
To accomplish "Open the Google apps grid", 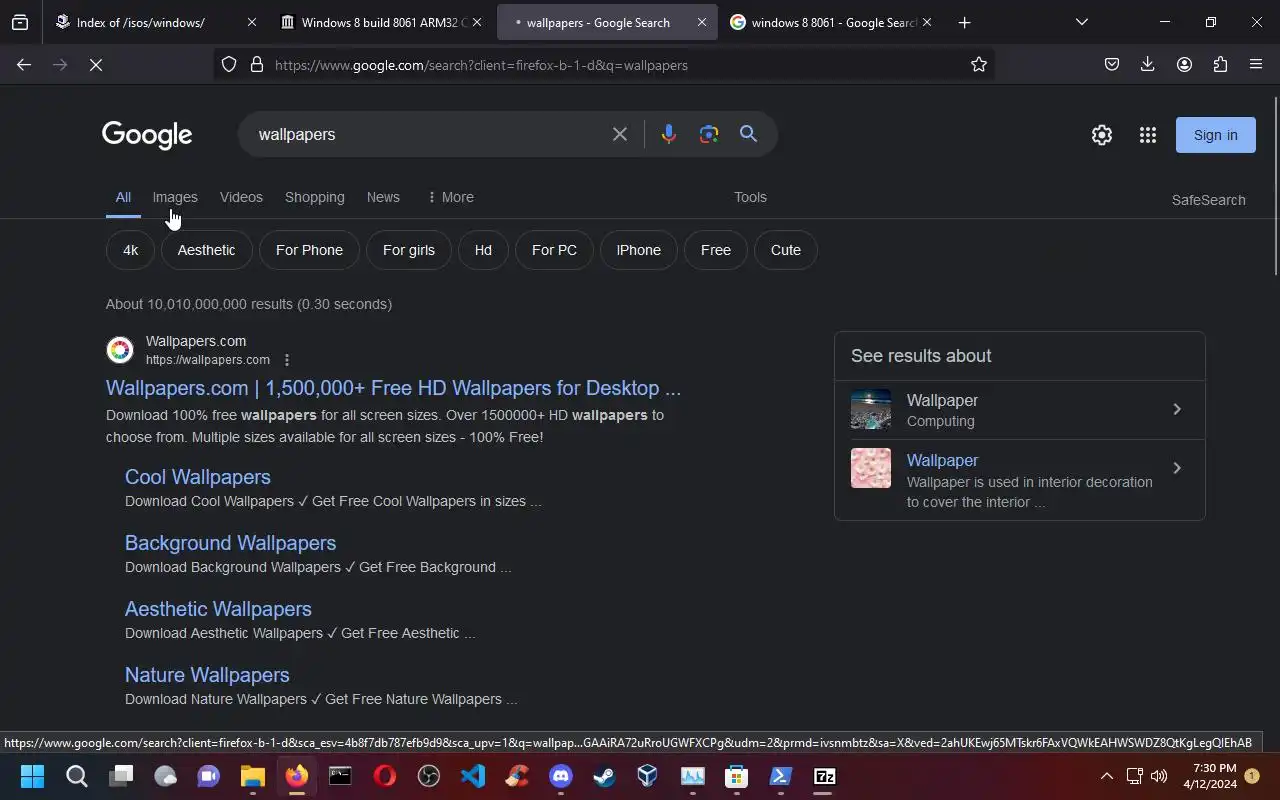I will [1148, 135].
